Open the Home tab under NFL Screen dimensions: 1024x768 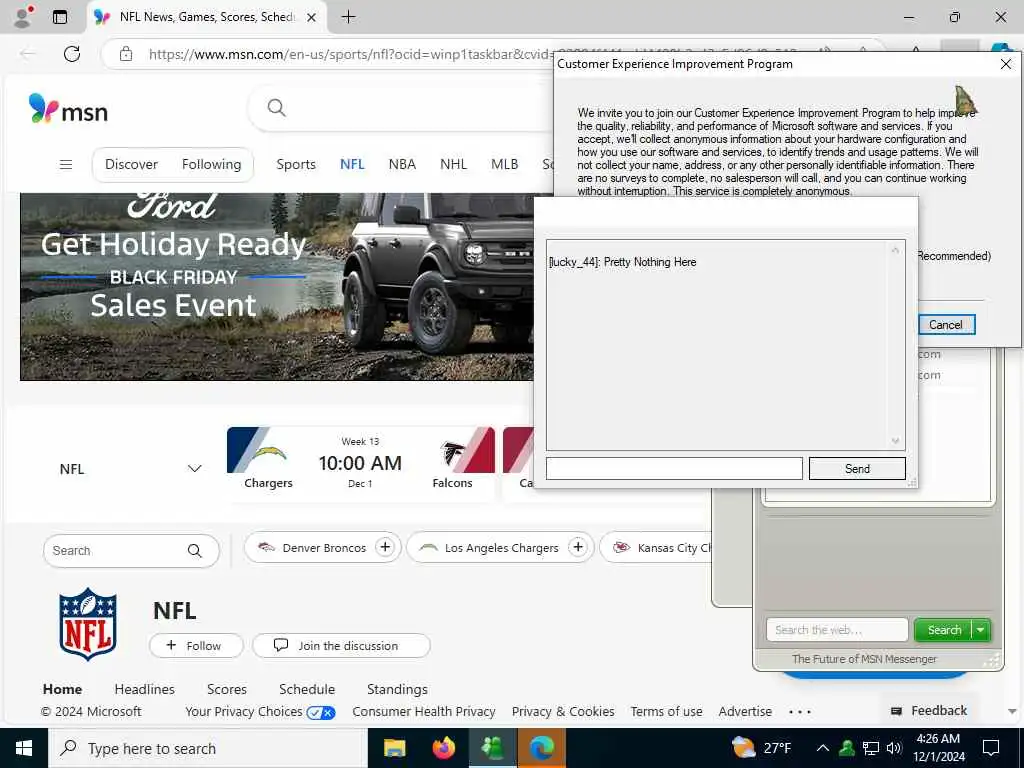tap(63, 689)
